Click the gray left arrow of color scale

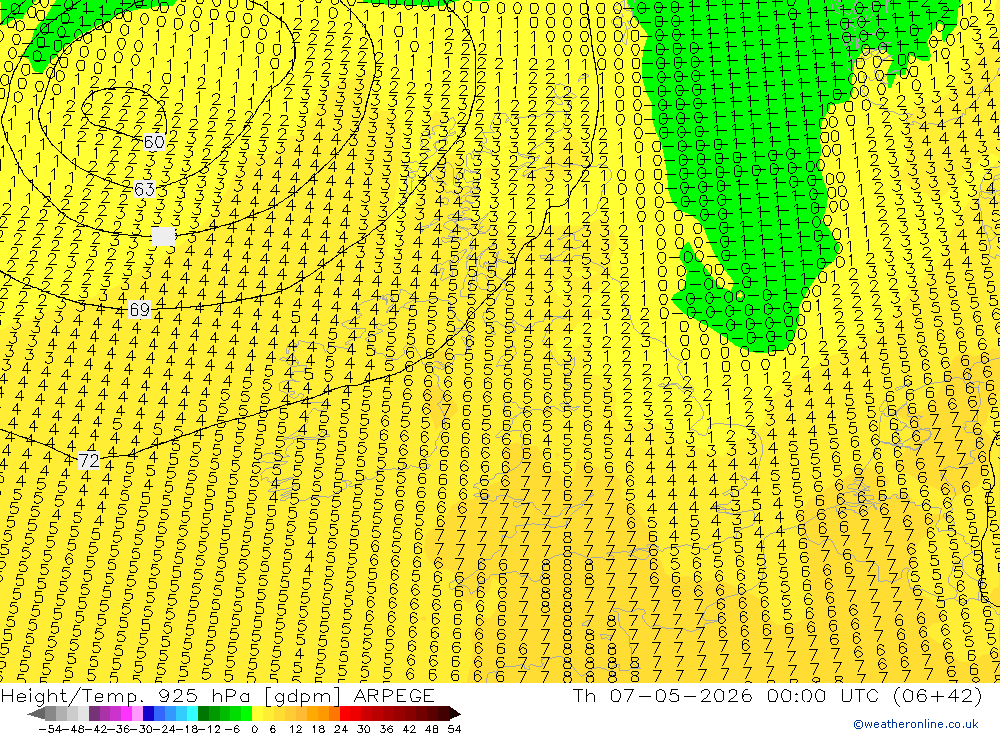click(36, 714)
